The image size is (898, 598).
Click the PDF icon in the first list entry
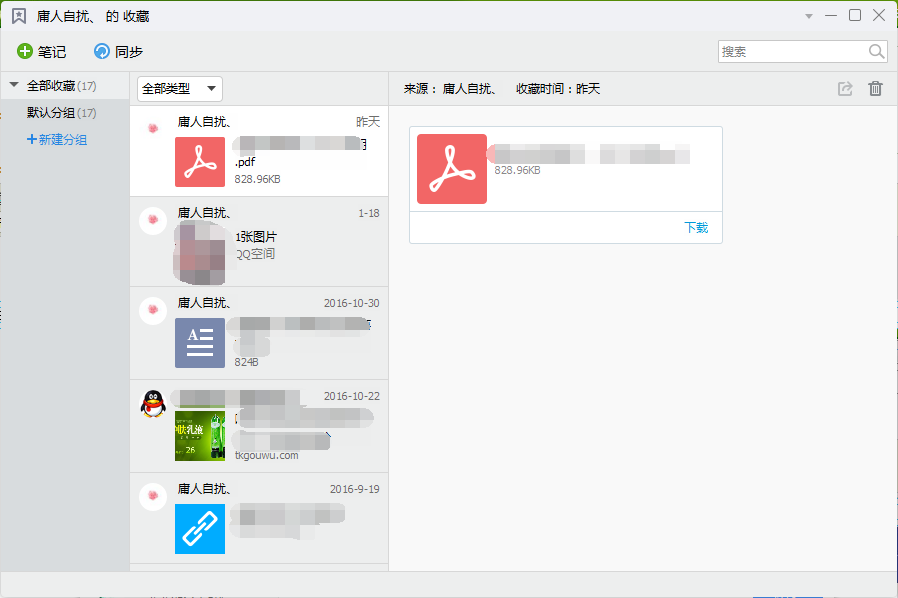click(200, 161)
